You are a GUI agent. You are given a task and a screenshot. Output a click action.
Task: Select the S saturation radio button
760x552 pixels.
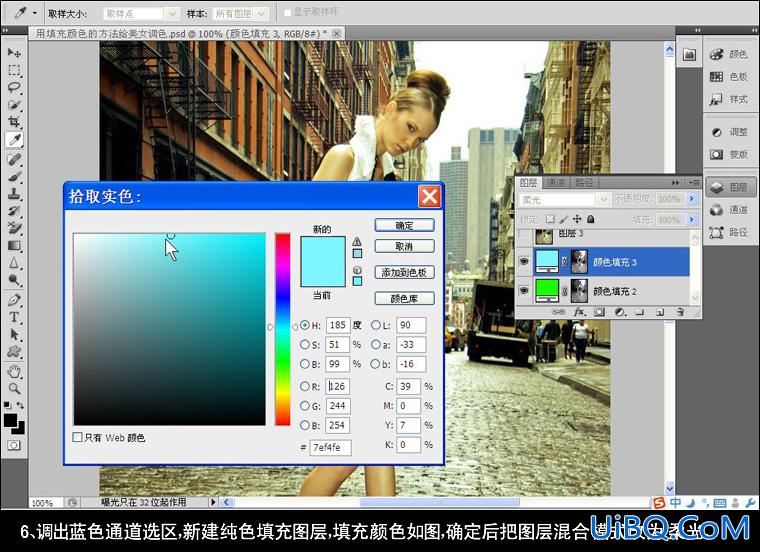pyautogui.click(x=305, y=345)
